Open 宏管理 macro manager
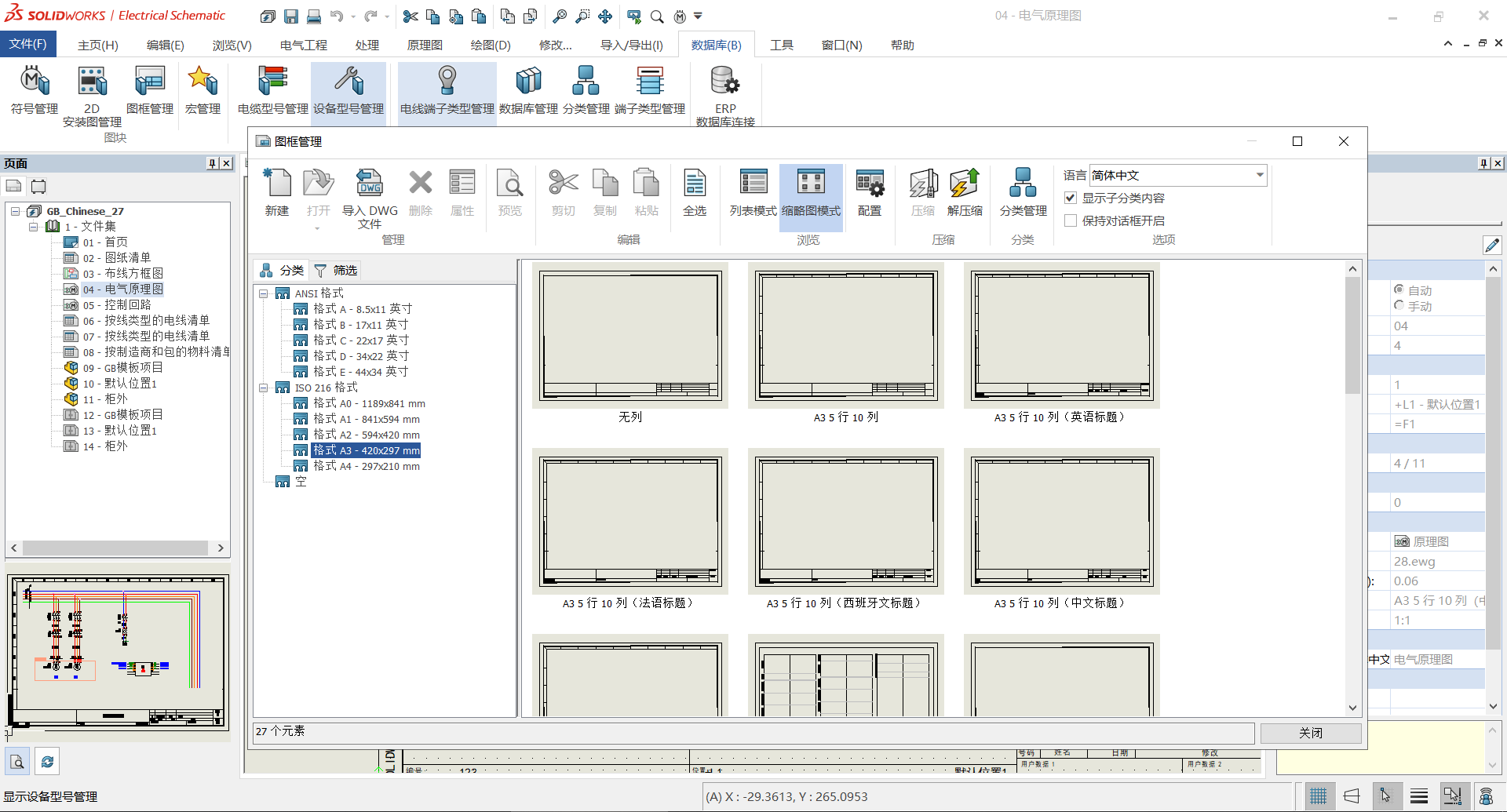The height and width of the screenshot is (812, 1507). click(x=203, y=91)
